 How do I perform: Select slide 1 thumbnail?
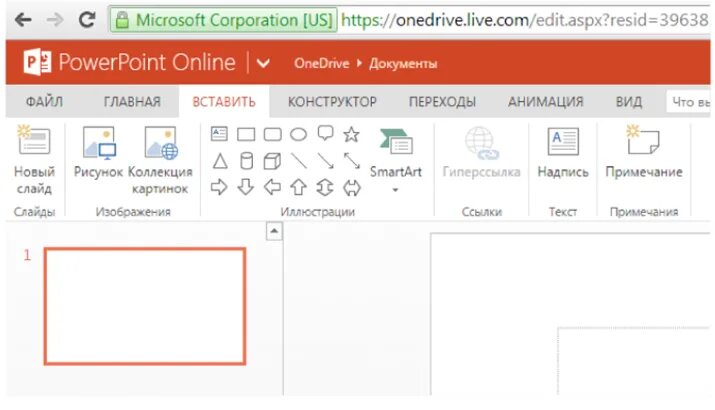145,306
